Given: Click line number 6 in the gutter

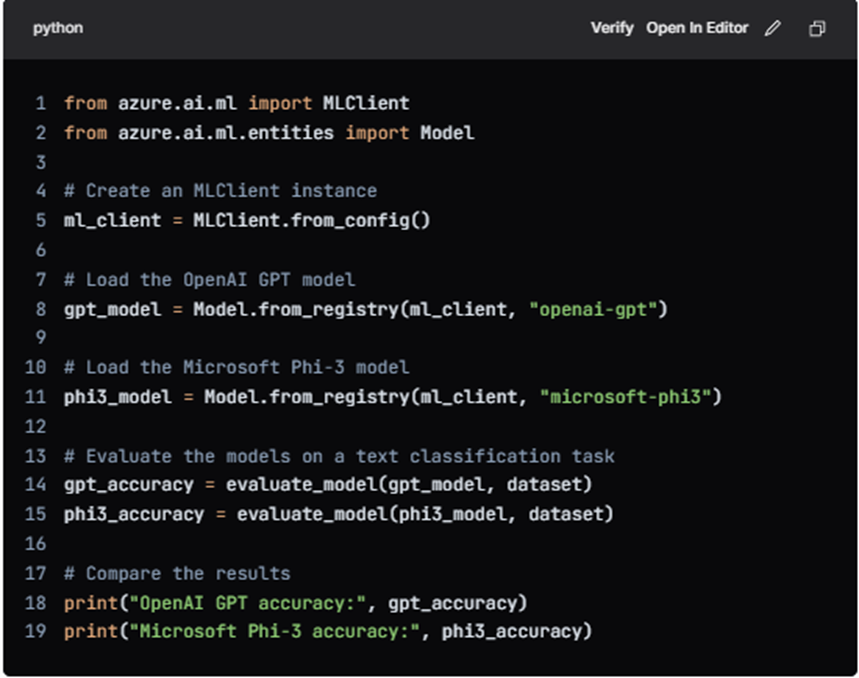Looking at the screenshot, I should point(41,250).
